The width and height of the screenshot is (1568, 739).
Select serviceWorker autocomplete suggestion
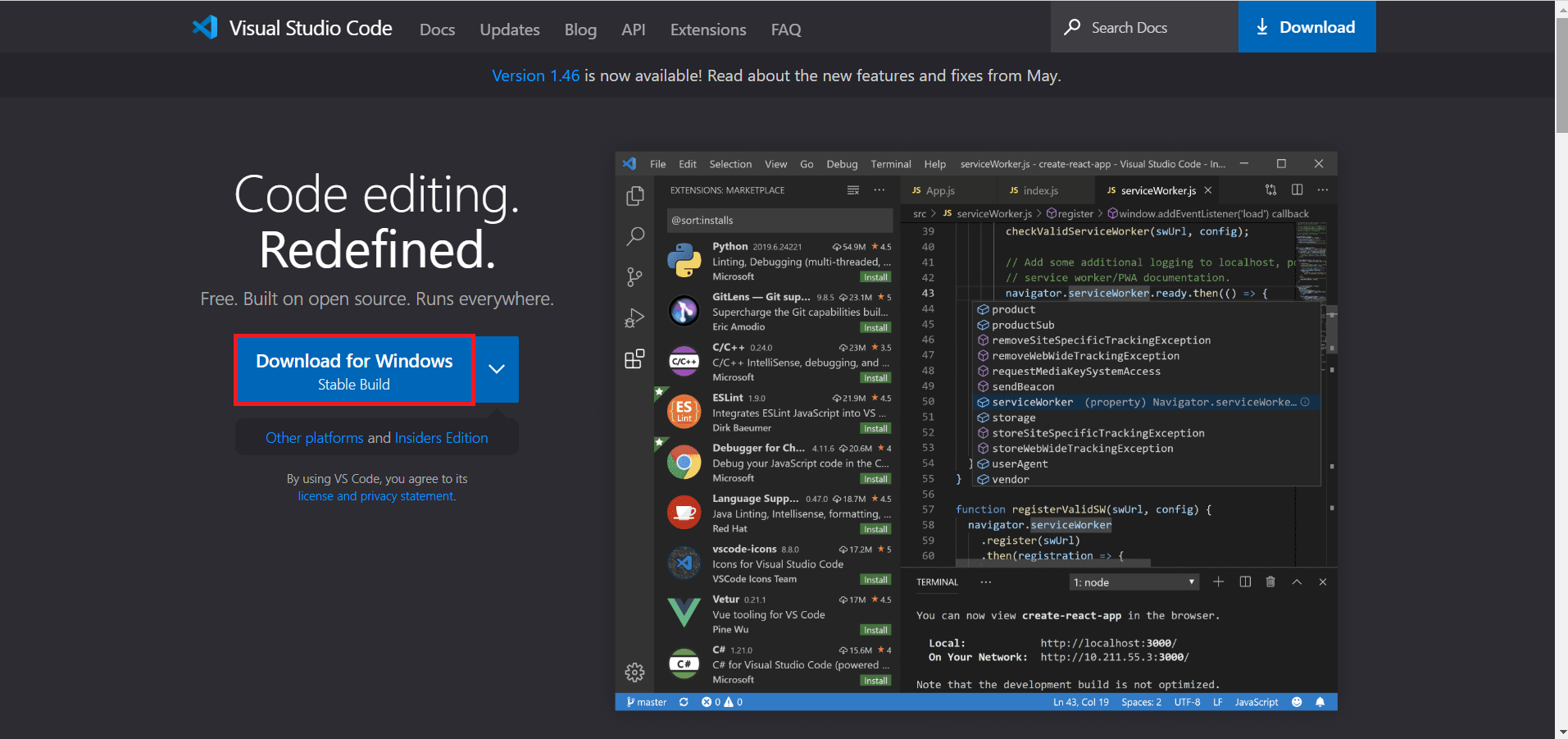click(1147, 402)
